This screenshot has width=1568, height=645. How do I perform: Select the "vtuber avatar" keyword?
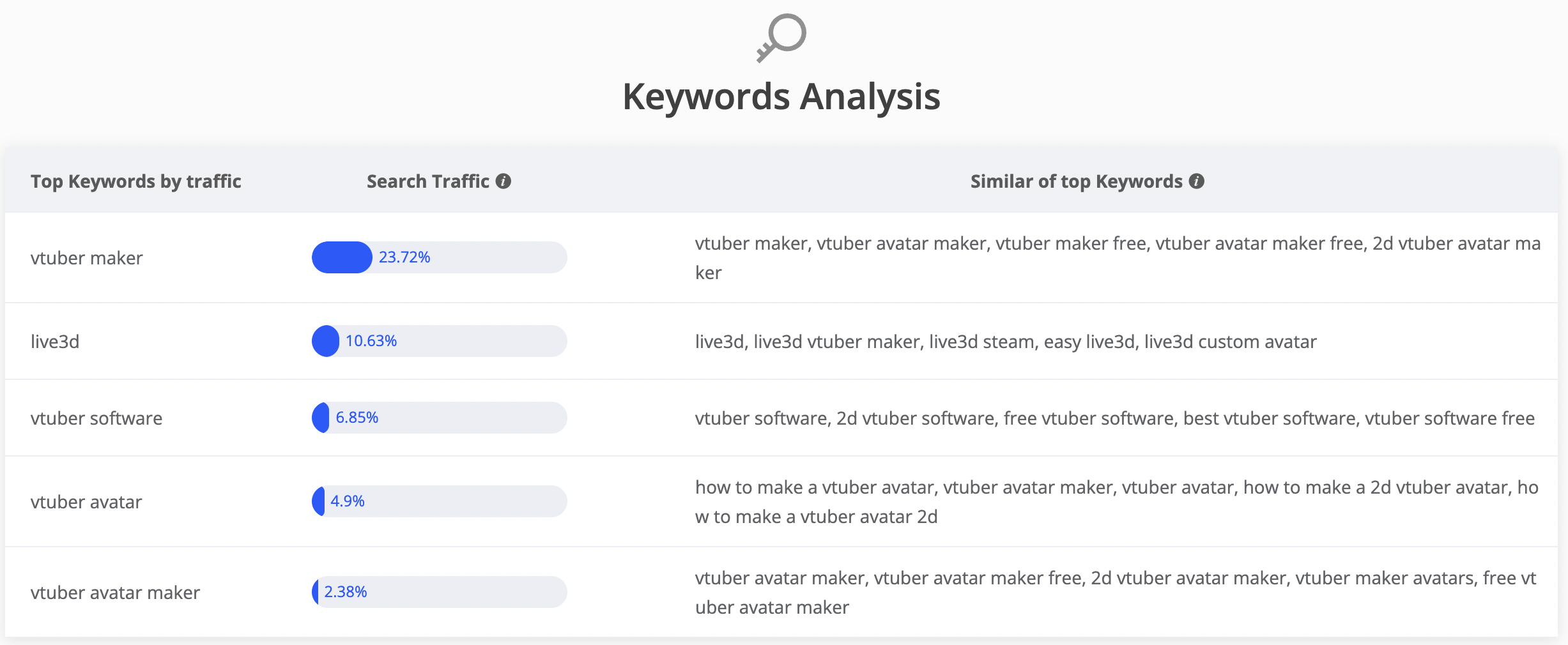point(86,502)
